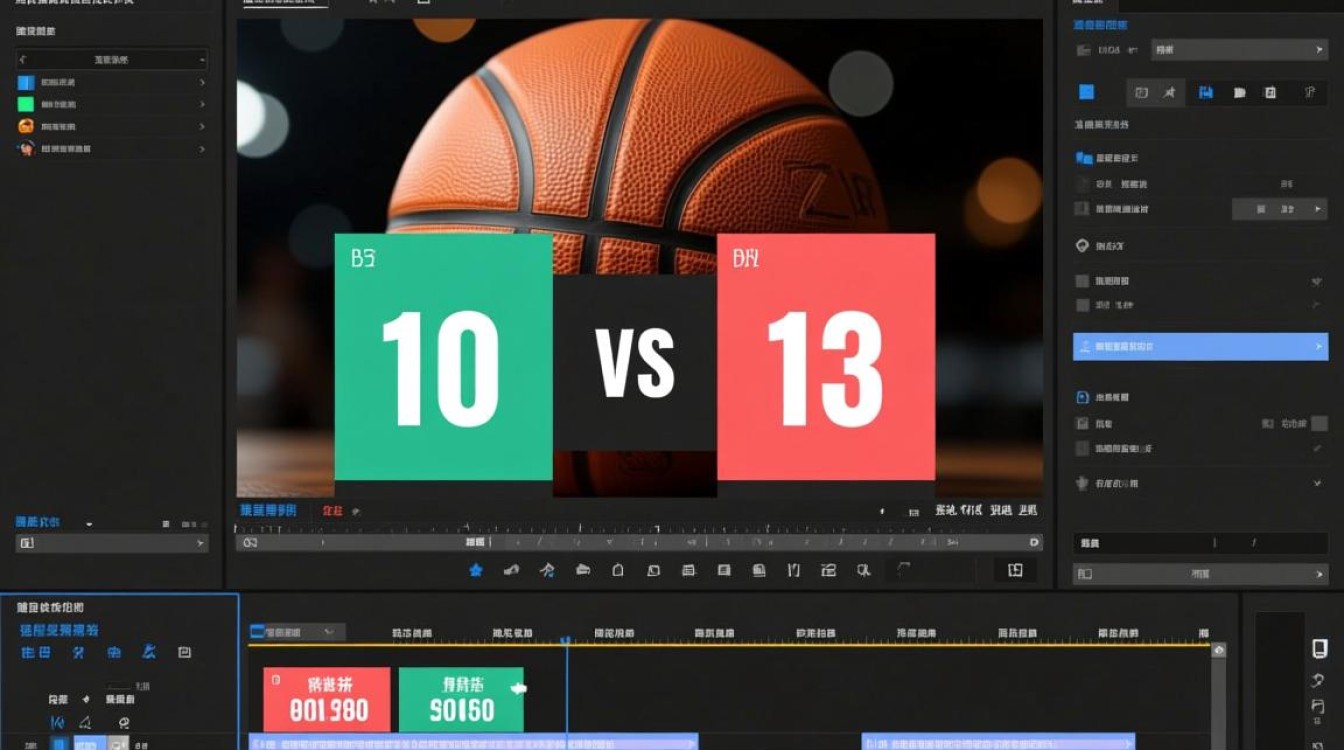Click the tablet icon beside the timeline
Image resolution: width=1344 pixels, height=750 pixels.
[1319, 647]
